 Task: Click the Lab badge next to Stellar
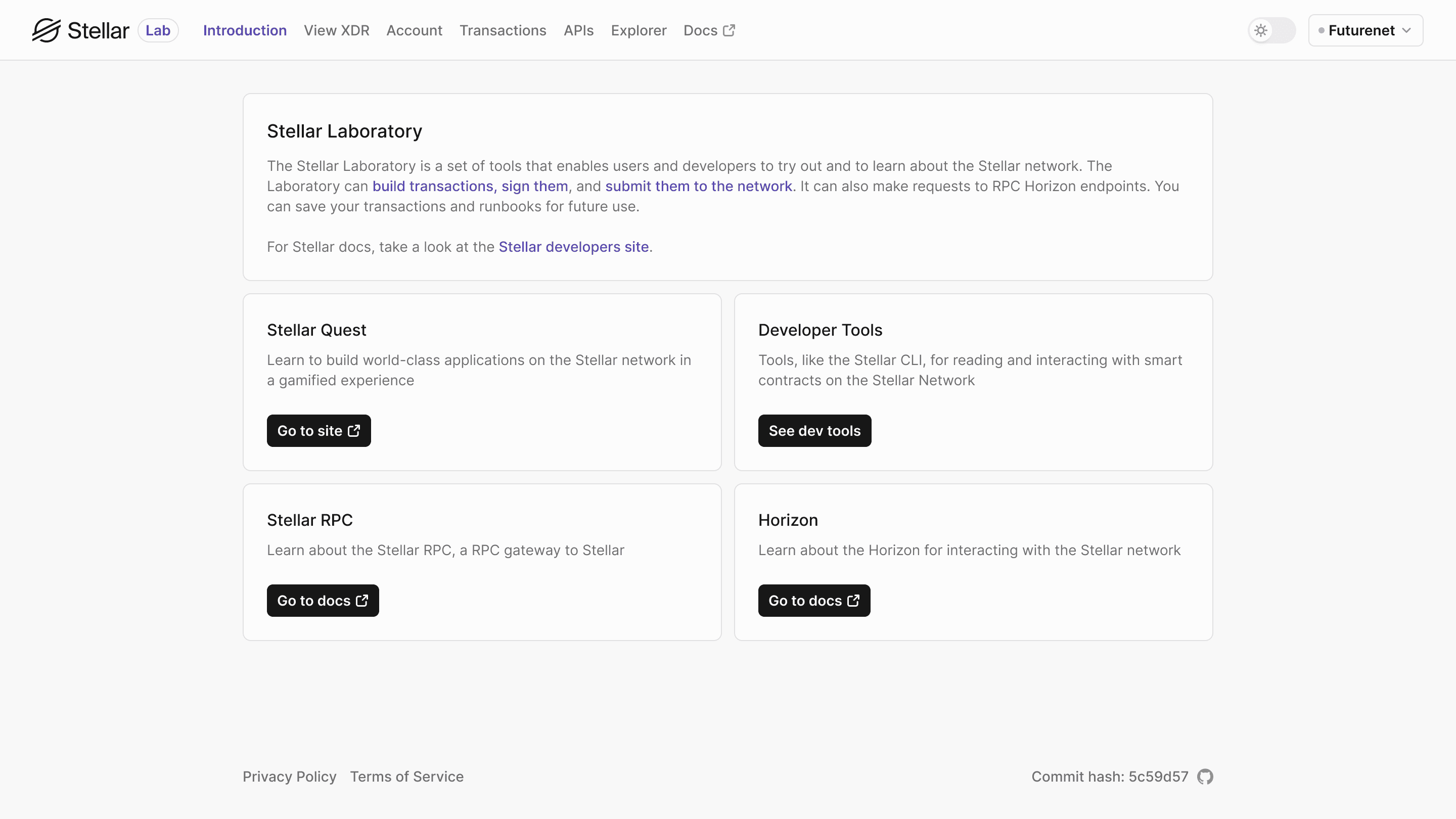158,30
